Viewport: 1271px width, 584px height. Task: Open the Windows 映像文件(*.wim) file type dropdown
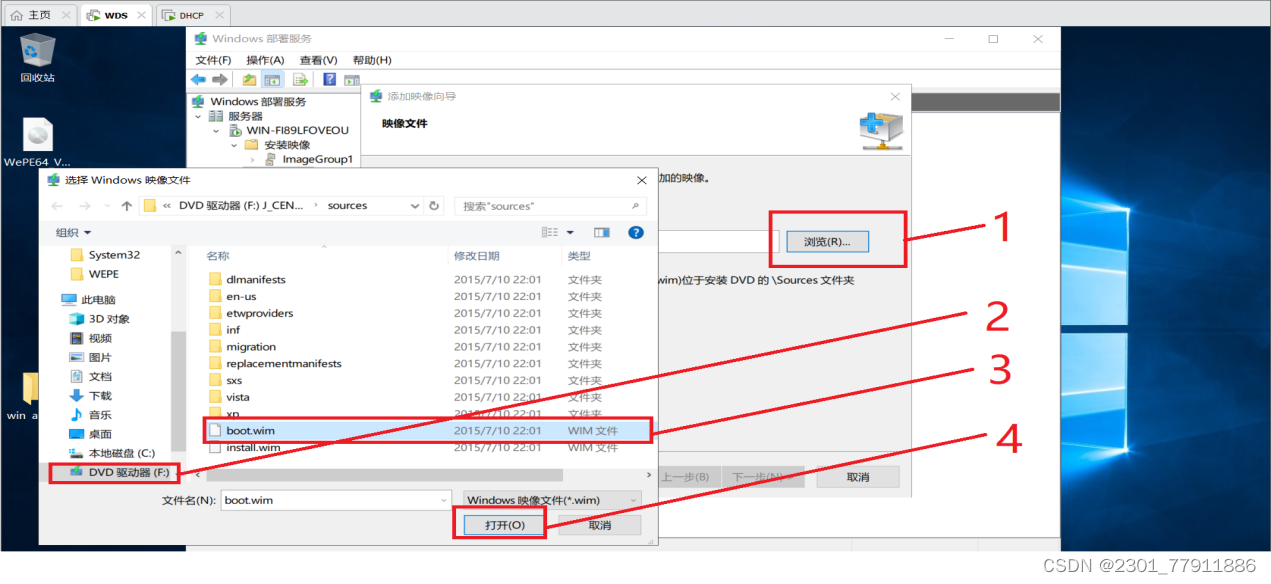tap(552, 500)
